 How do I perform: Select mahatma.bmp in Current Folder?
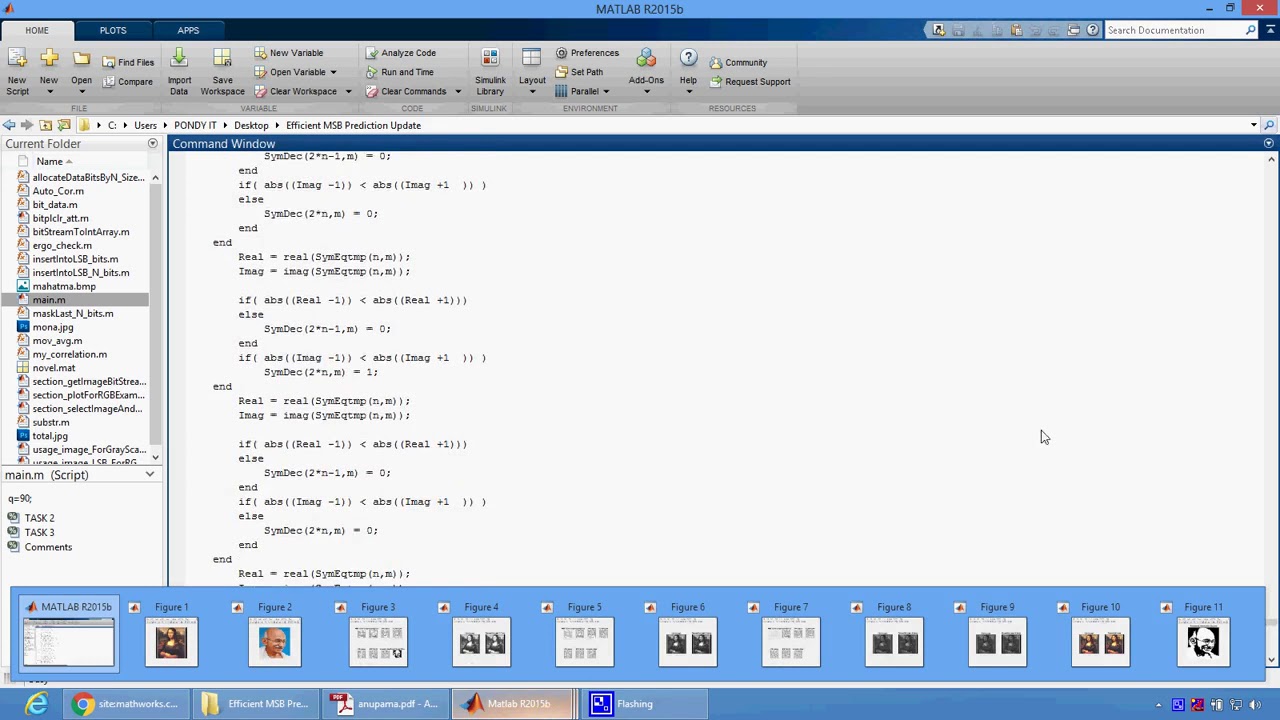[64, 286]
